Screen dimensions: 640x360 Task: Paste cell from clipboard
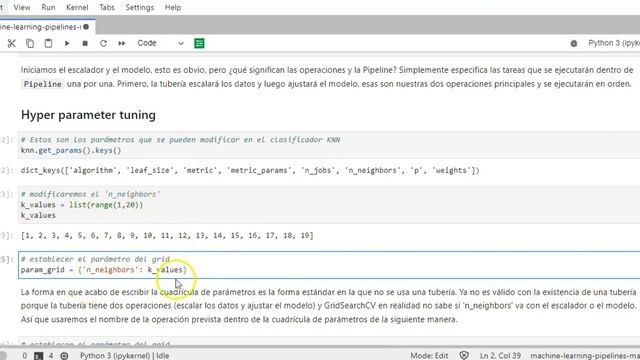(x=48, y=43)
